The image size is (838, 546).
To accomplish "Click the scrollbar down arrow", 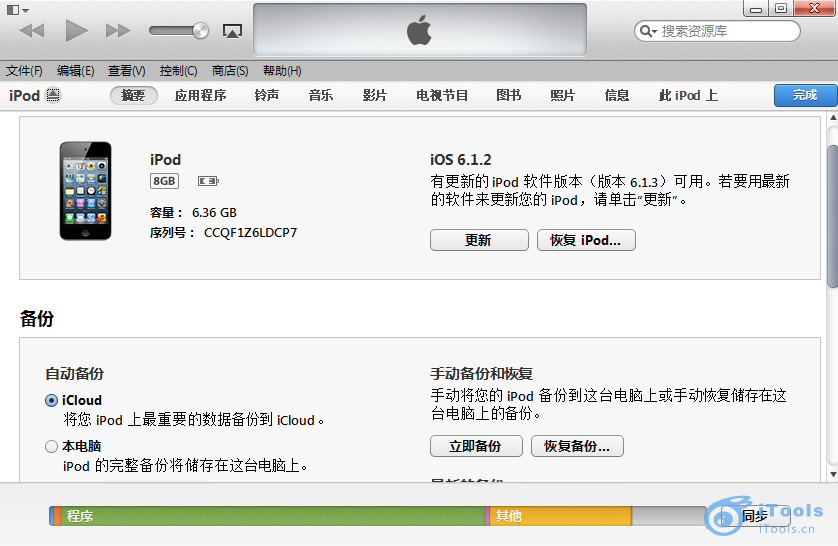I will (833, 474).
